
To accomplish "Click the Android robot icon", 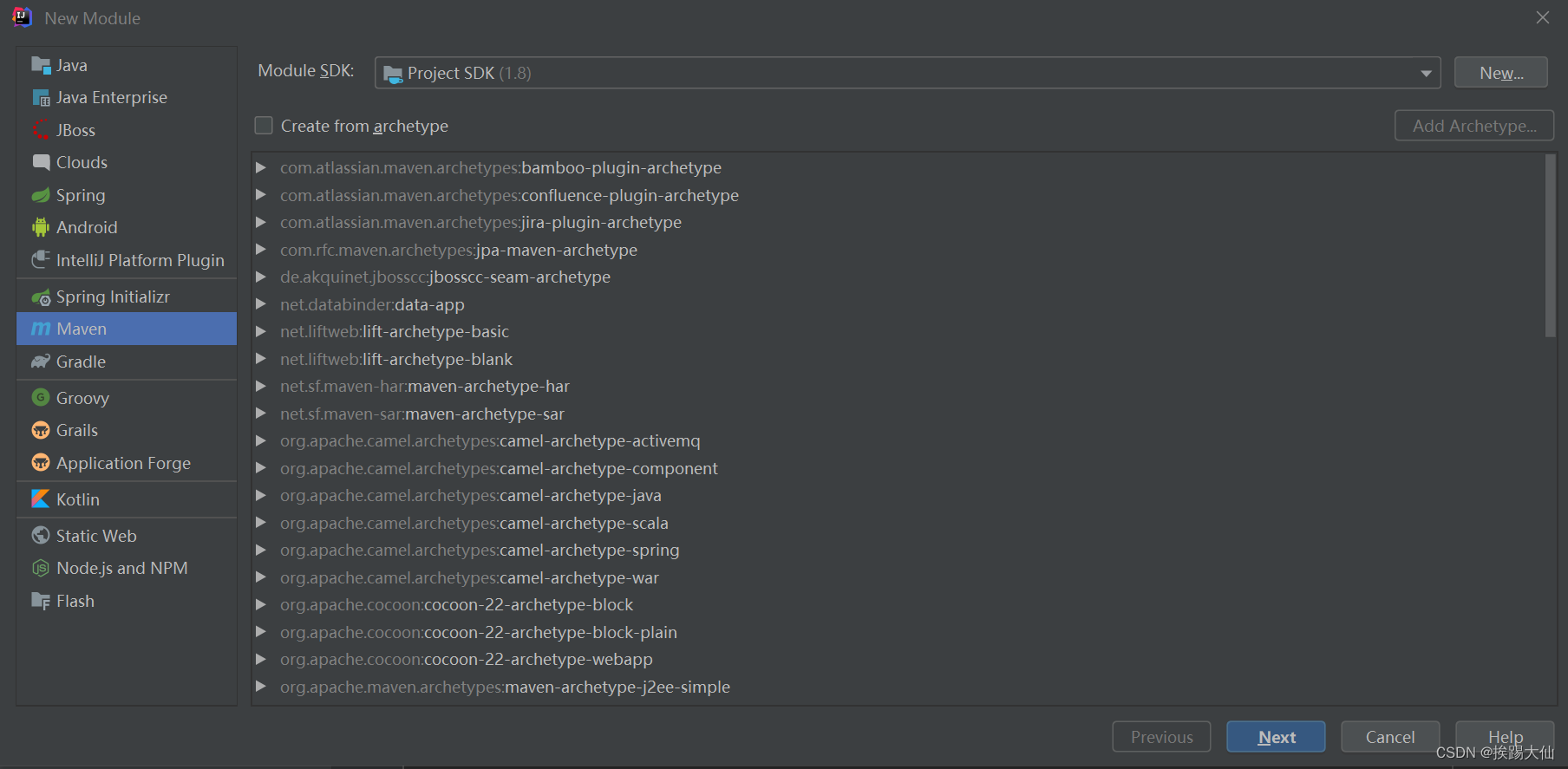I will tap(41, 227).
